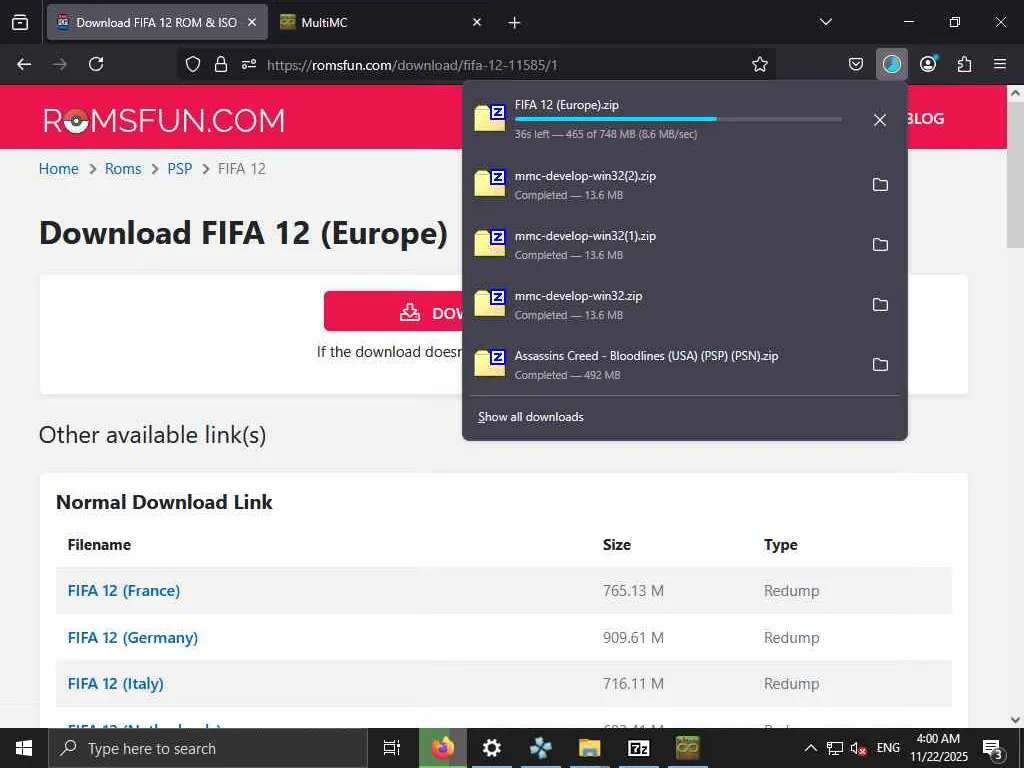Image resolution: width=1024 pixels, height=768 pixels.
Task: Open Firefox application hamburger menu
Action: [x=1000, y=64]
